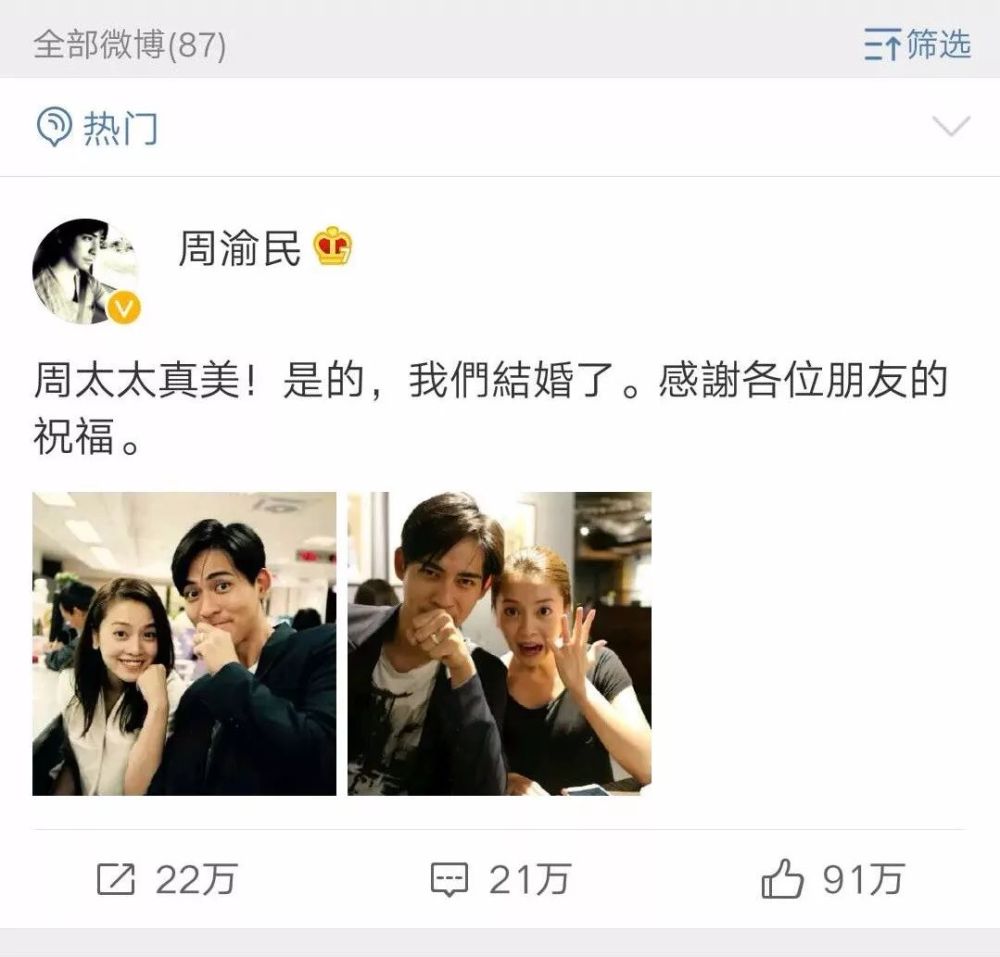
Task: View the second photo showing ring
Action: coord(499,643)
